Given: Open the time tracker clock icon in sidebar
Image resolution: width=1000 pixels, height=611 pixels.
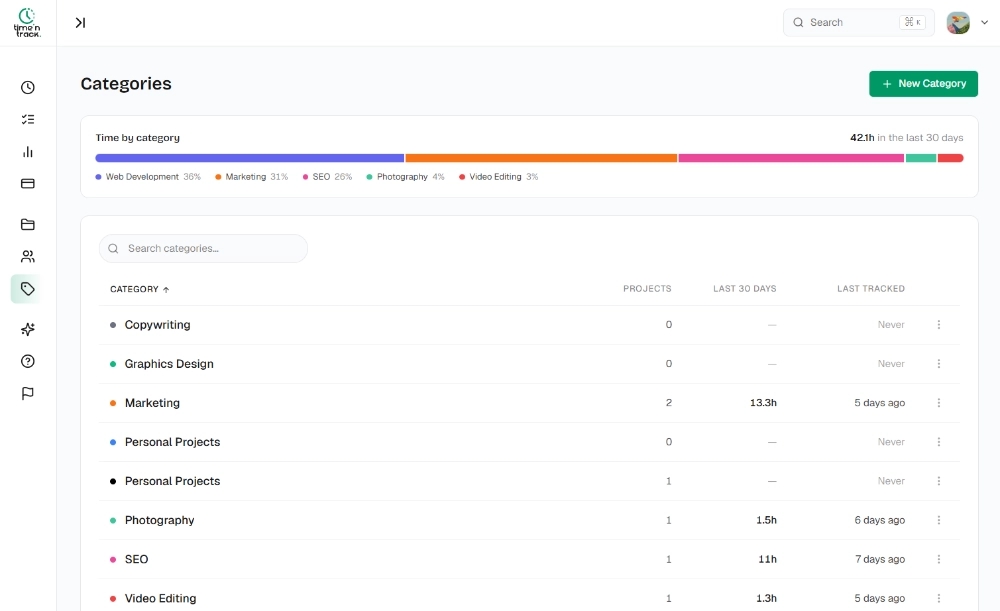Looking at the screenshot, I should tap(27, 87).
